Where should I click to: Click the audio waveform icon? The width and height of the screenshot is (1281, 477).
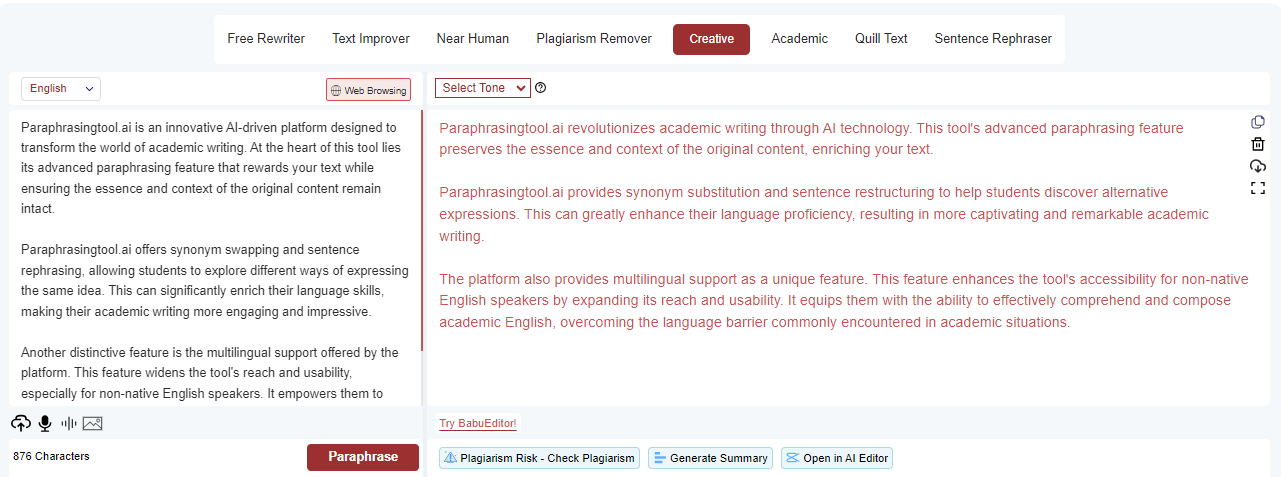click(69, 423)
